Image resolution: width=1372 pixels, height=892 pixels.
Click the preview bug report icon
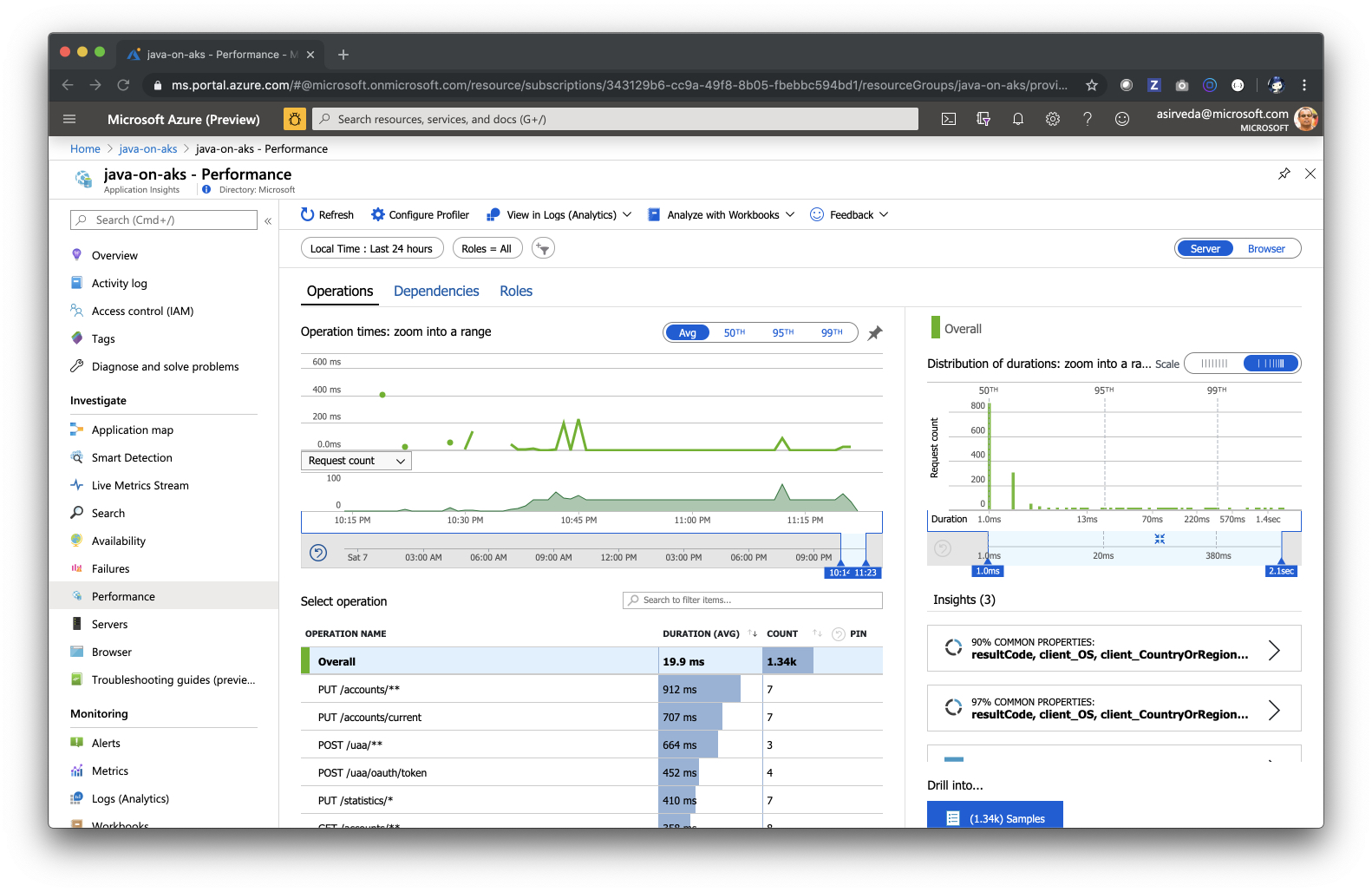[295, 119]
